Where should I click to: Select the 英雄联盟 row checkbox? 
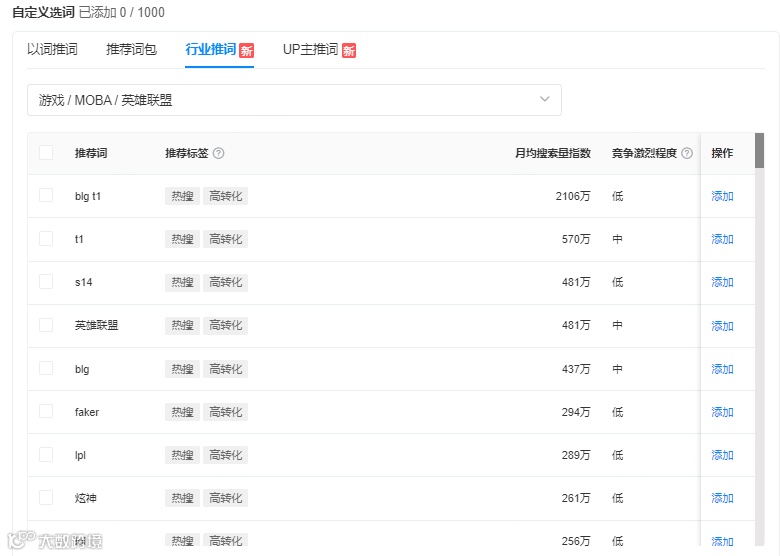tap(46, 325)
